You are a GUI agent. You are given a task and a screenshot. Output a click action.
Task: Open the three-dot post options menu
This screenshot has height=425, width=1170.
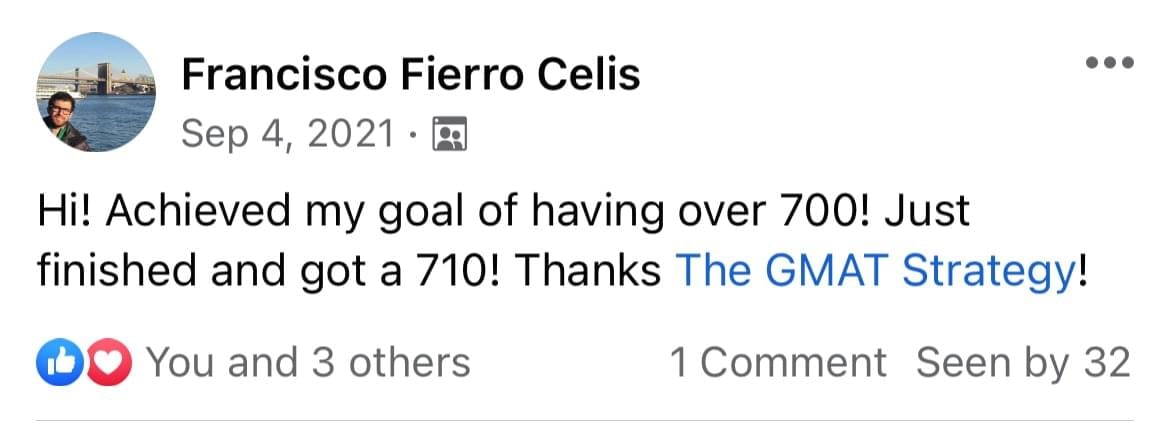[1111, 62]
